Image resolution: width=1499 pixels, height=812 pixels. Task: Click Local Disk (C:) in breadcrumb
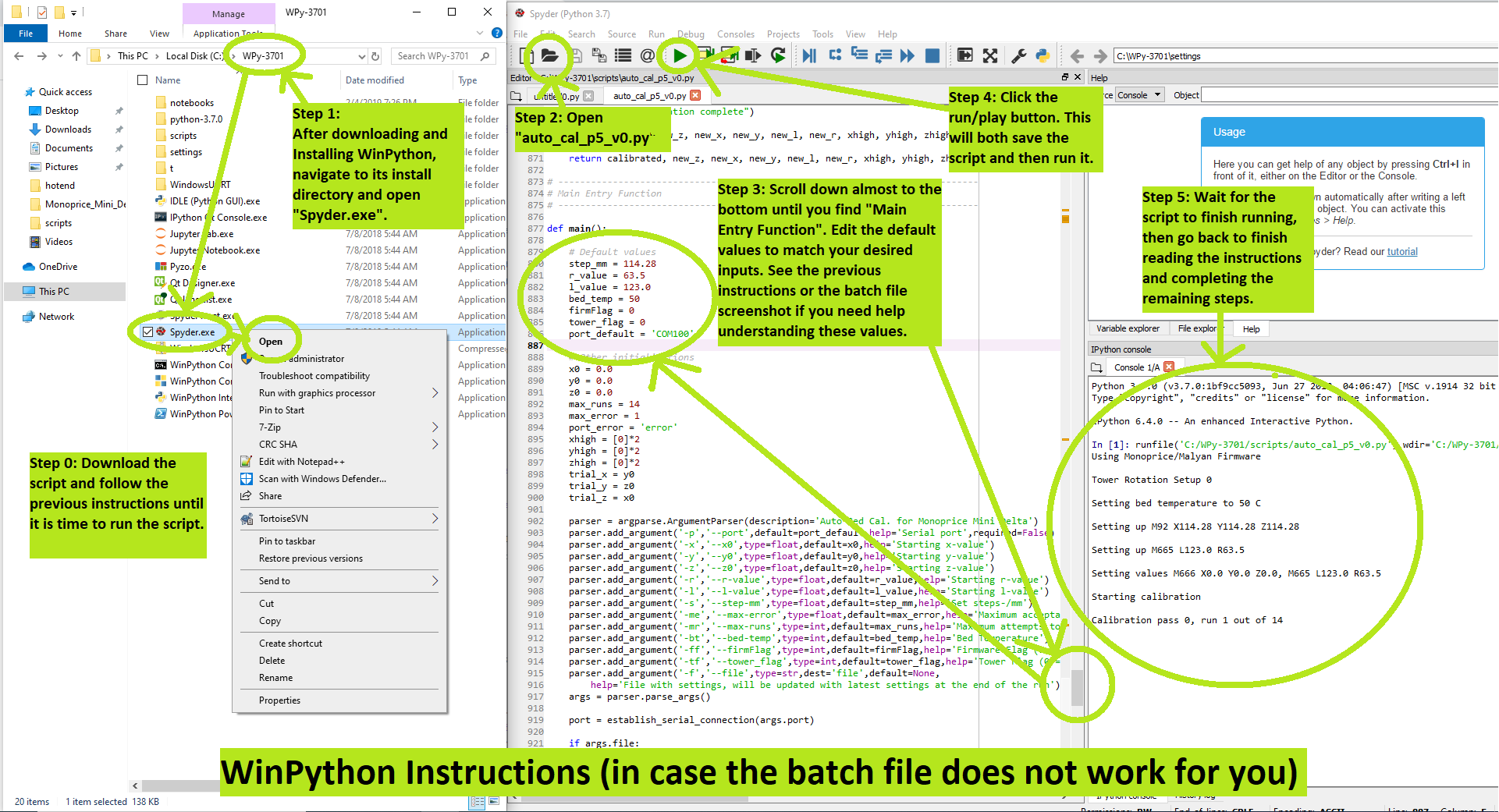point(194,55)
